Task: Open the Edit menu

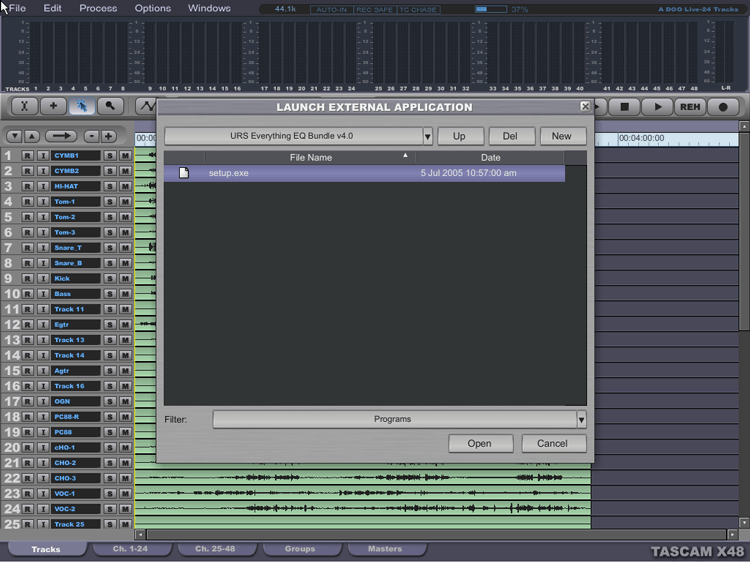Action: (x=52, y=8)
